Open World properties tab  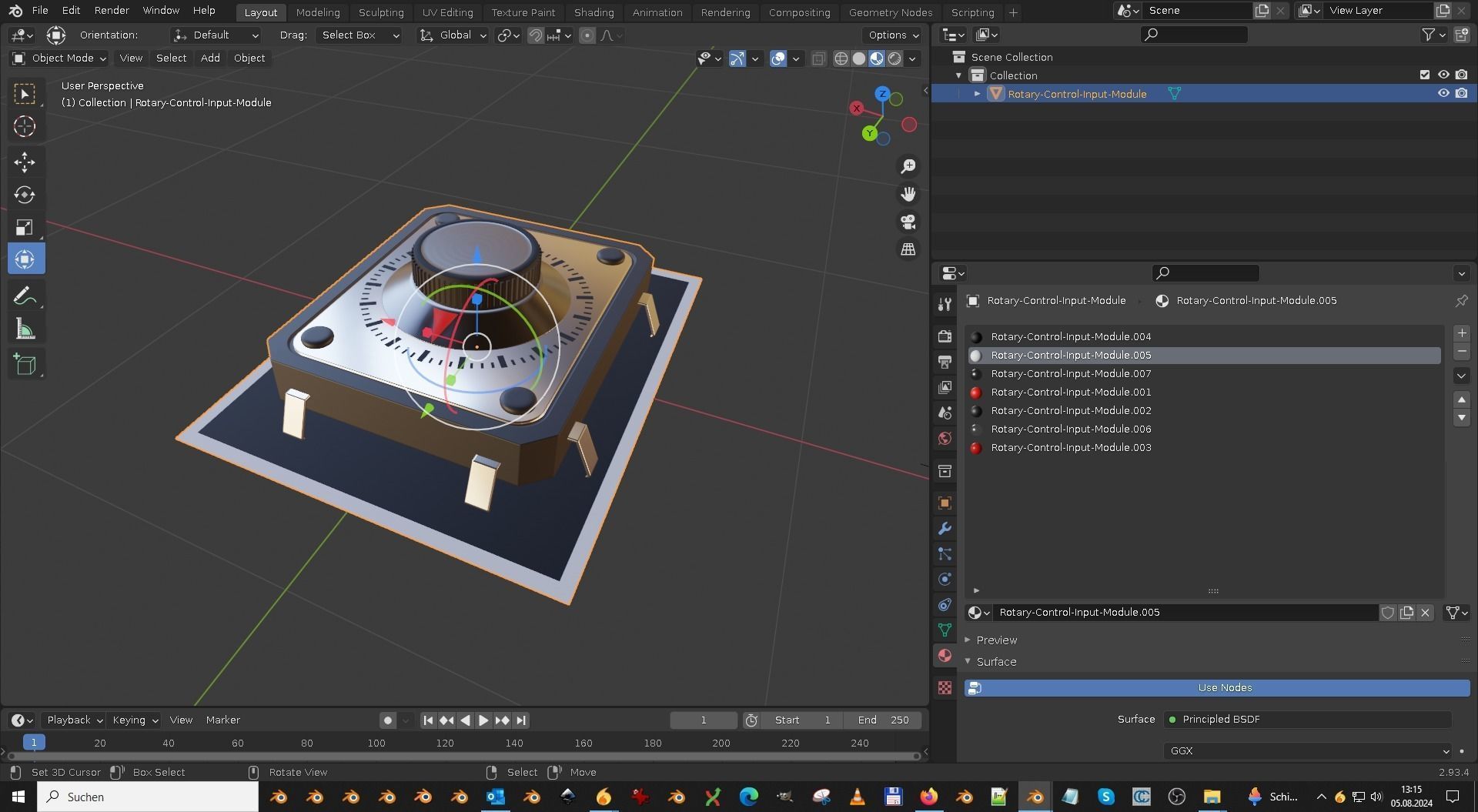(945, 438)
